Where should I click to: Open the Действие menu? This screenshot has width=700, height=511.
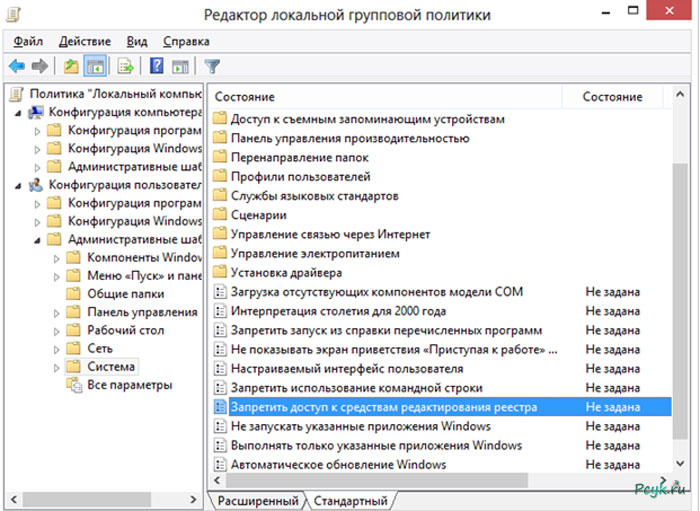coord(85,41)
